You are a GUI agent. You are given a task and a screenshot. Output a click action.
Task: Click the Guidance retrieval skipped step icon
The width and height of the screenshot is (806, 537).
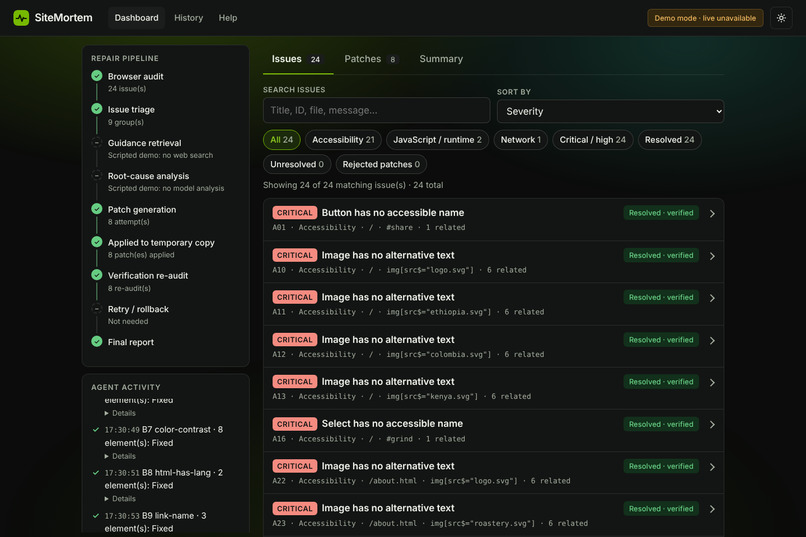97,142
